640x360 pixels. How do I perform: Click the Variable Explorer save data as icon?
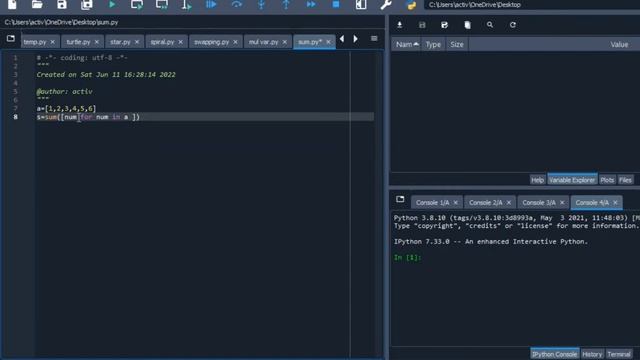pyautogui.click(x=444, y=25)
